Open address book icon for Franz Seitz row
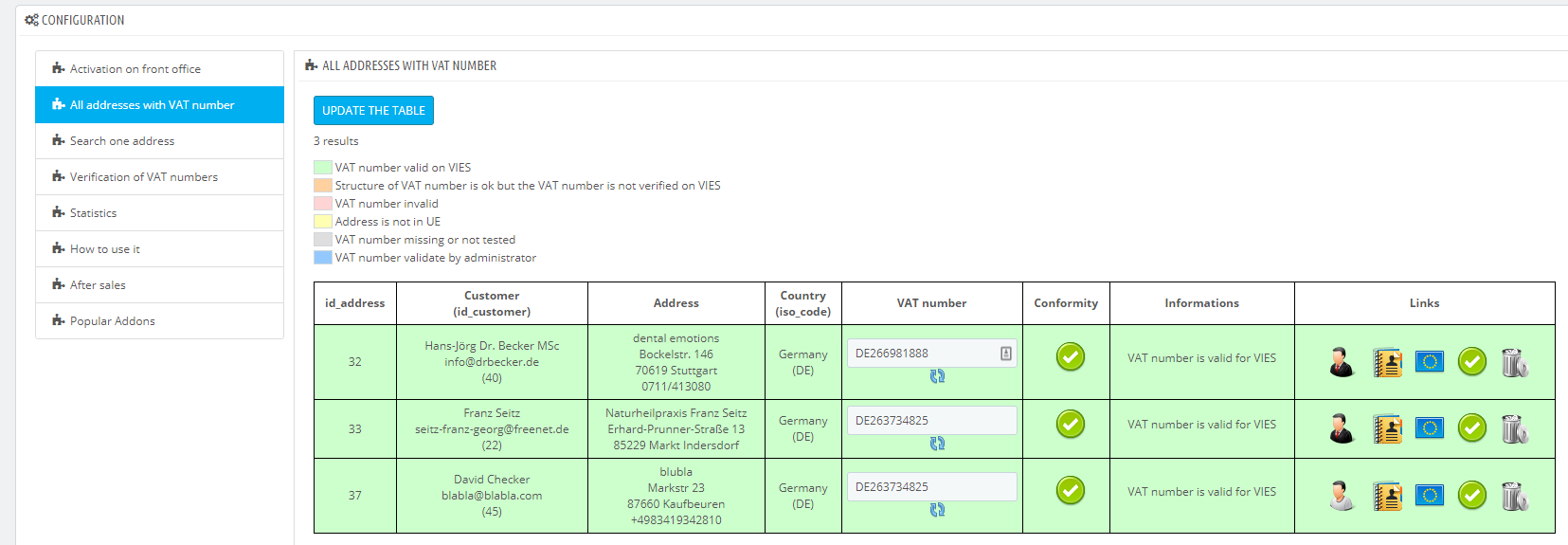The image size is (1568, 545). point(1387,429)
